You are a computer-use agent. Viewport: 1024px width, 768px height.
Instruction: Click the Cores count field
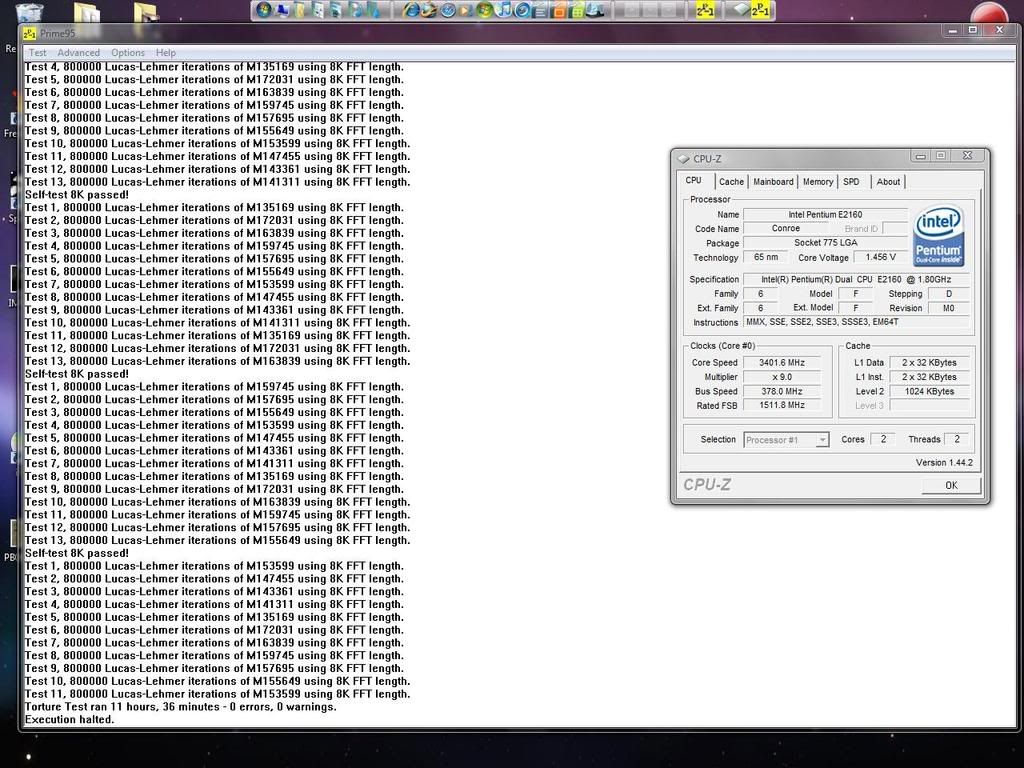click(x=883, y=440)
